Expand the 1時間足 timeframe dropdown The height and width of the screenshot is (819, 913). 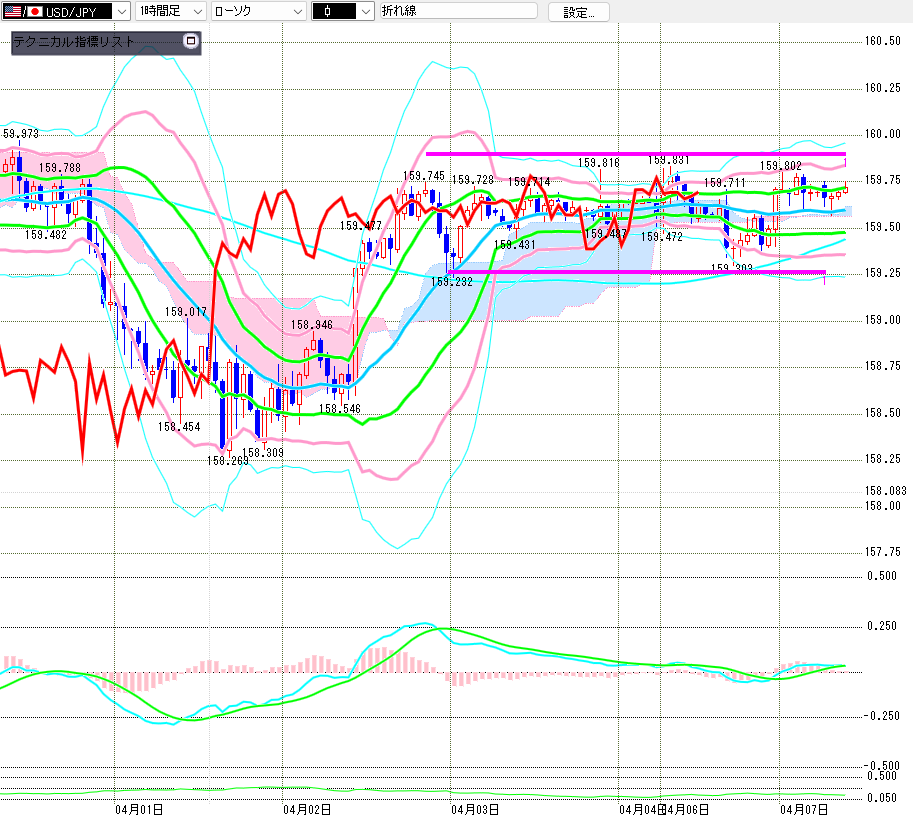tap(196, 11)
